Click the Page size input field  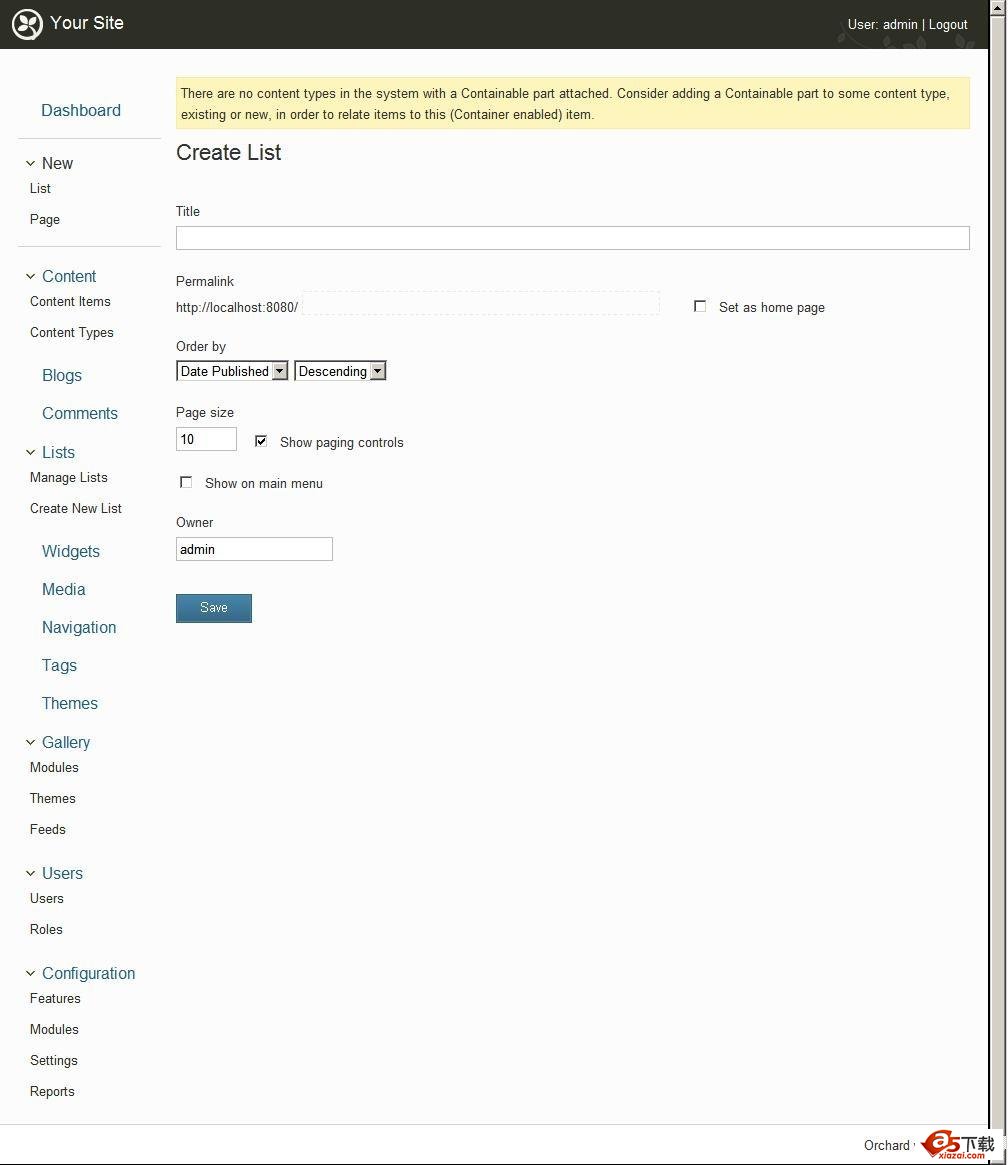tap(207, 439)
